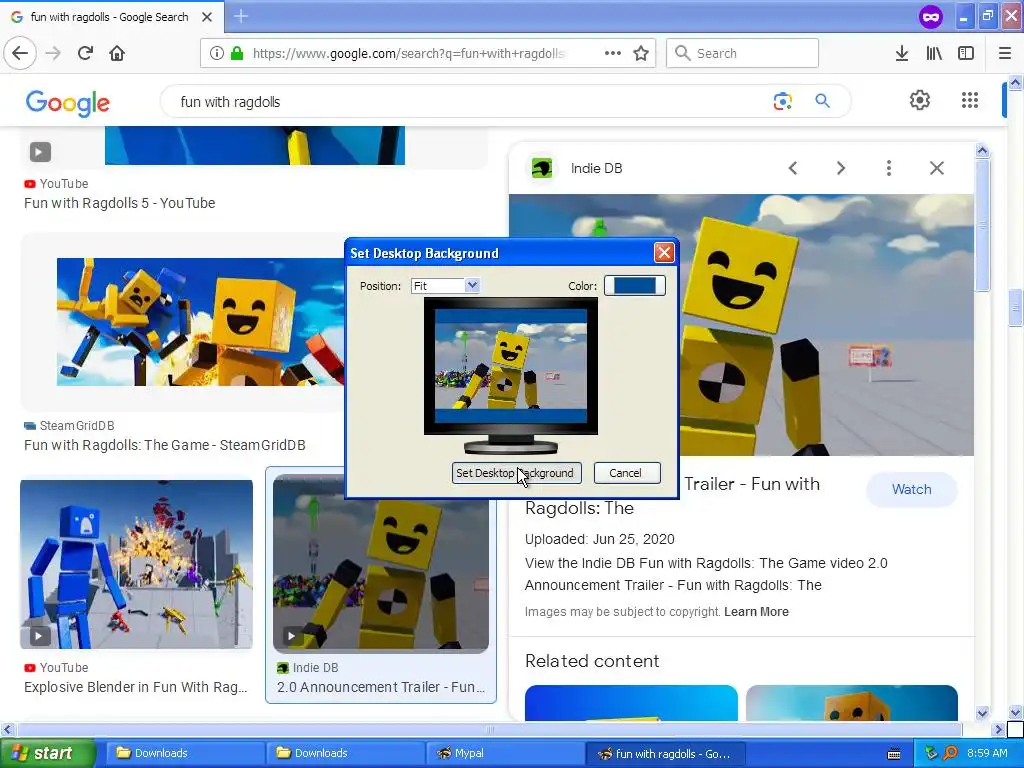Click the Indie DB panel title text
This screenshot has height=768, width=1024.
pos(596,168)
